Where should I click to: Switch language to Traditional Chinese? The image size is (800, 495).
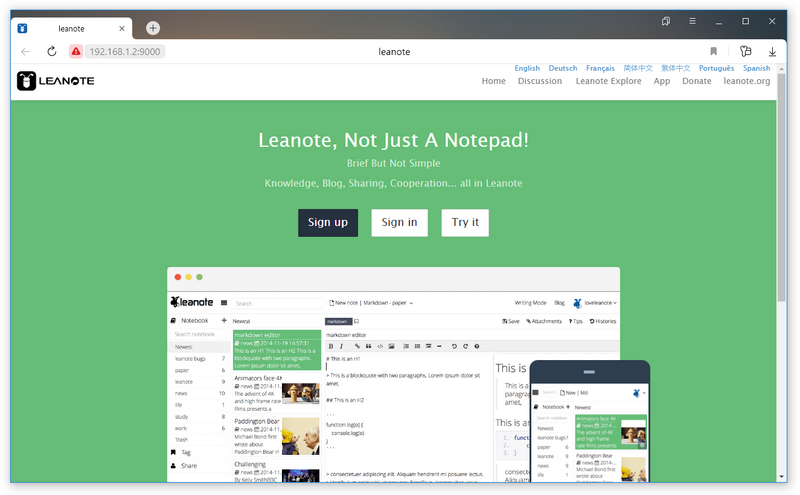[676, 68]
